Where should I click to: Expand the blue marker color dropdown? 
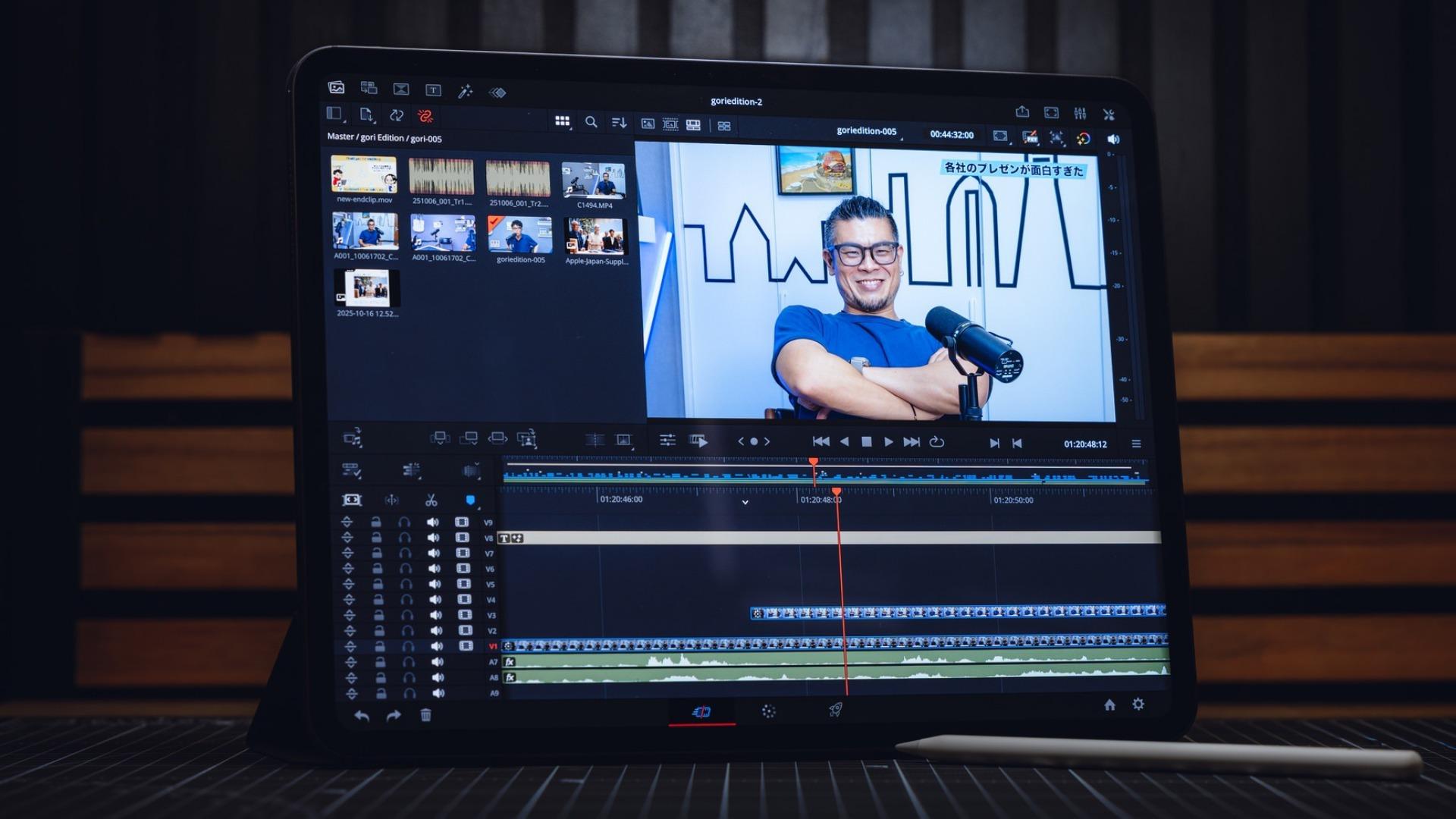tap(471, 500)
